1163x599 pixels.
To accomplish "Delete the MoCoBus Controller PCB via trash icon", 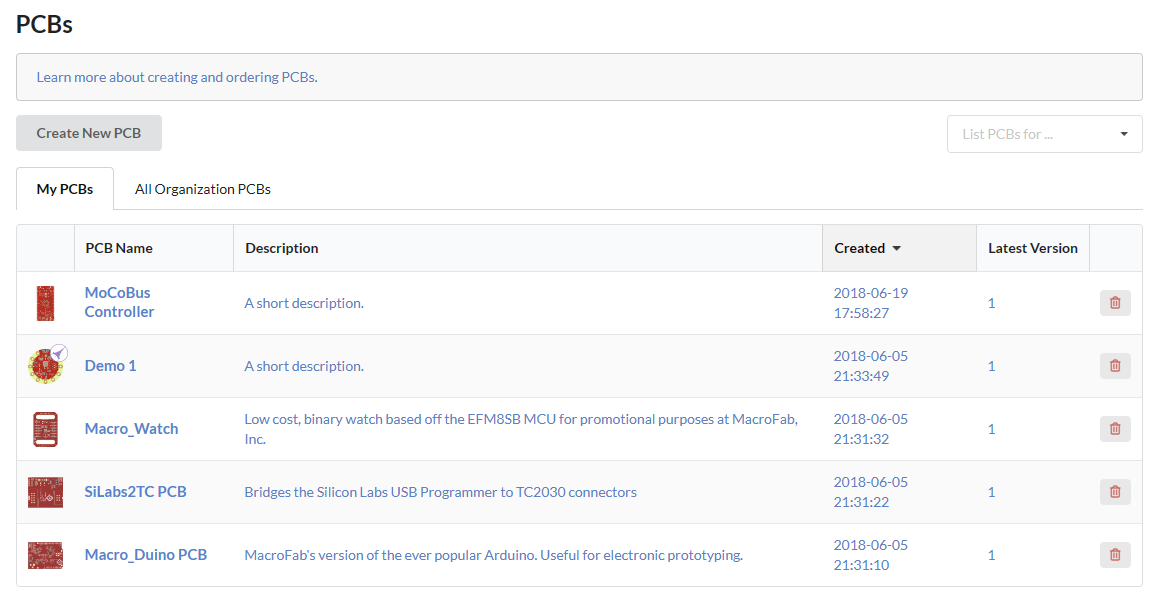I will [1115, 303].
